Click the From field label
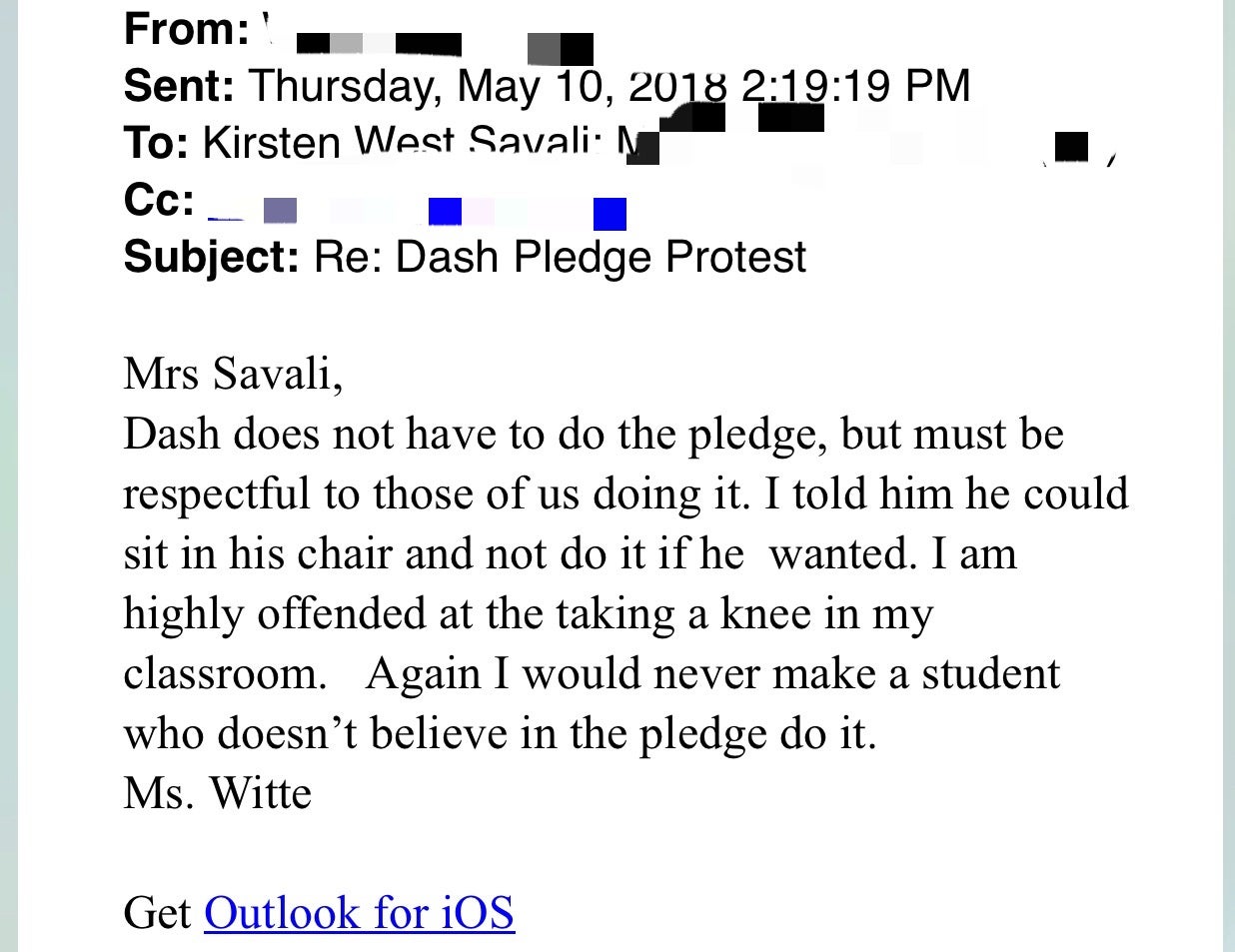This screenshot has height=952, width=1235. 186,28
